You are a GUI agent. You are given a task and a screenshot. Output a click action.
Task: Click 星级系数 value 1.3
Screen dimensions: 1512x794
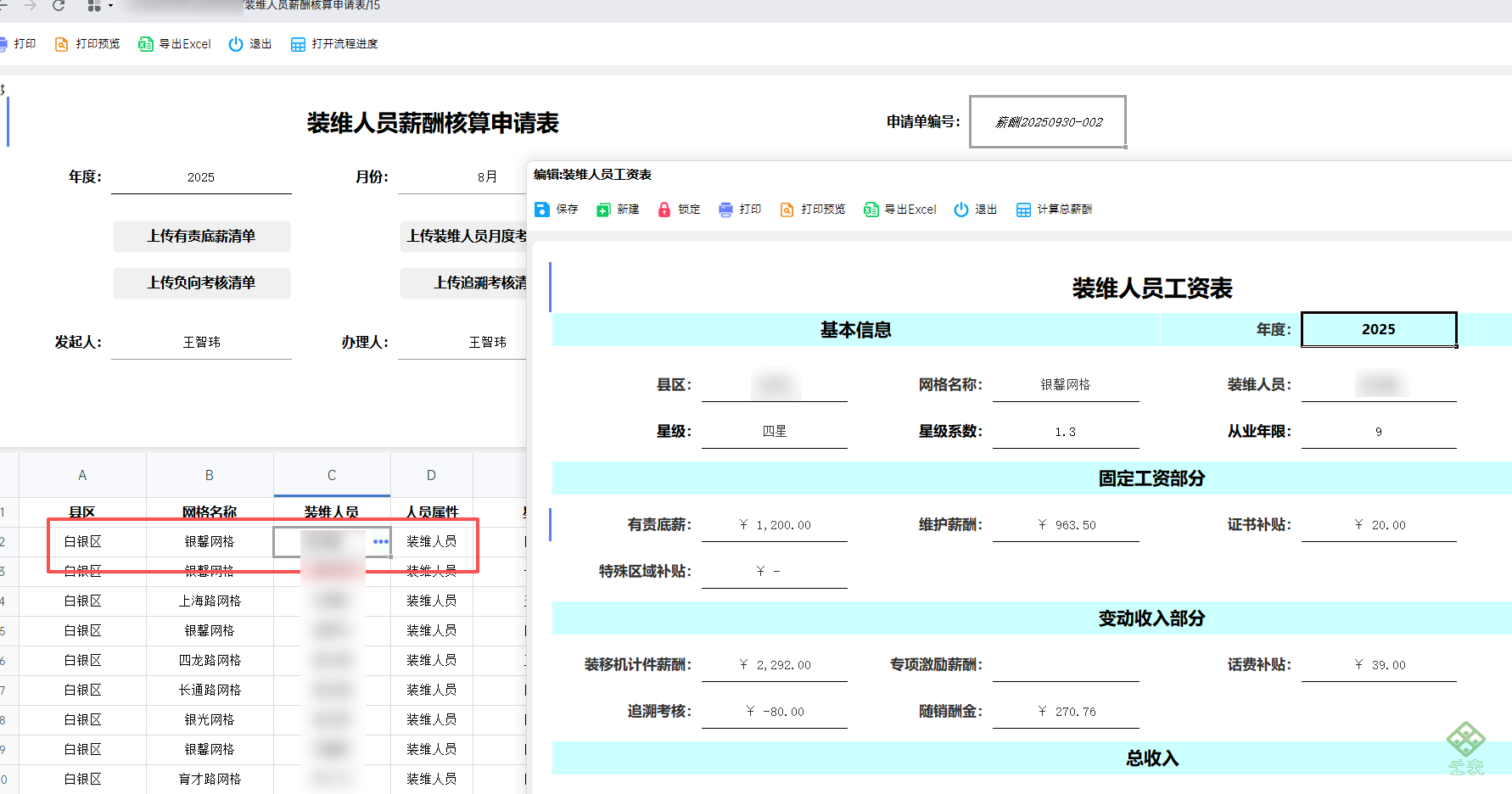[x=1066, y=432]
